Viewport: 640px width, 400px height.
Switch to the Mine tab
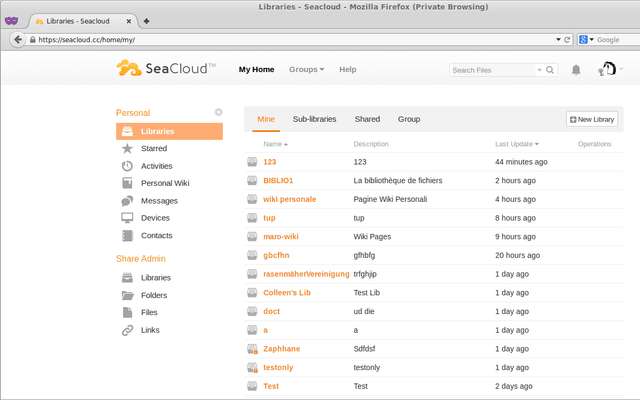pos(266,119)
